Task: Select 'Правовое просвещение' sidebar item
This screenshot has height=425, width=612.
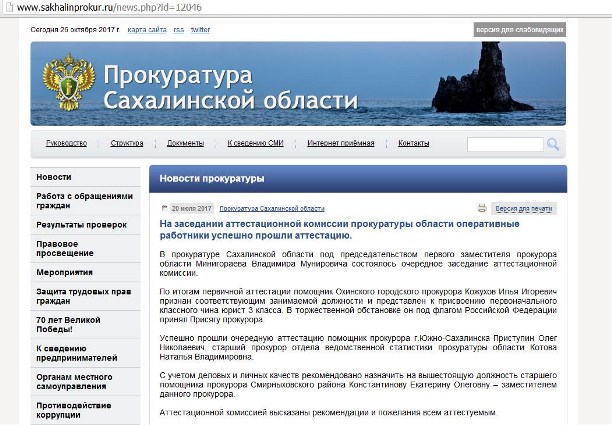Action: [x=85, y=249]
